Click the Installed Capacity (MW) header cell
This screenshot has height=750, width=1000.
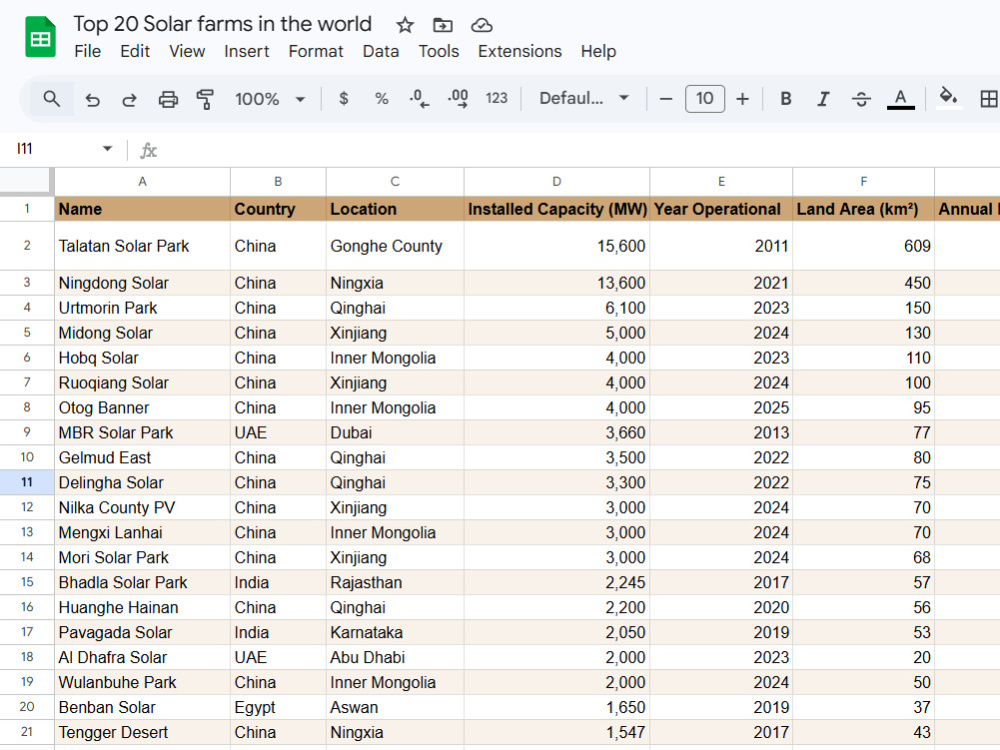point(557,209)
